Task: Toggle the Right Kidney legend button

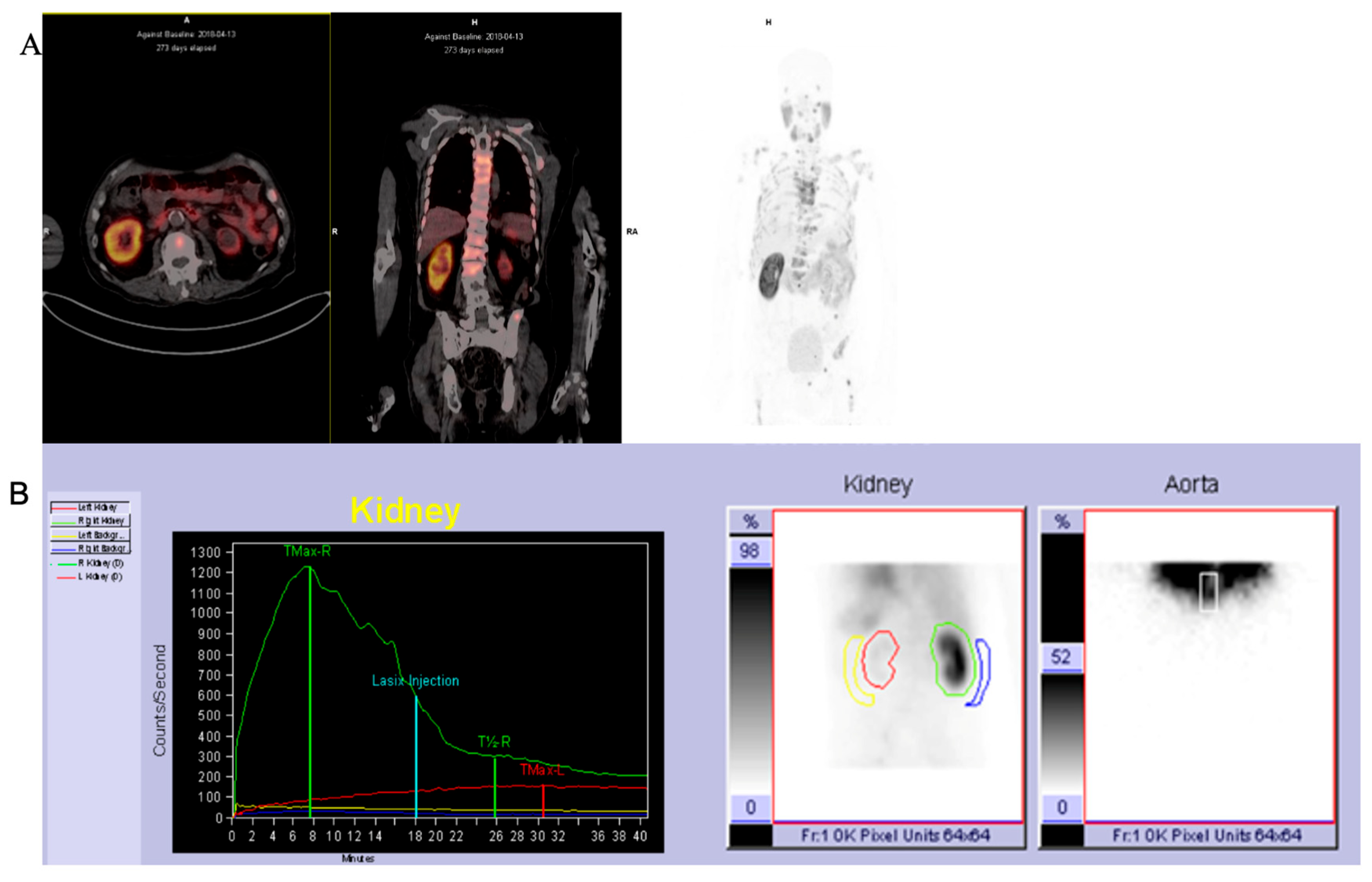Action: click(91, 521)
